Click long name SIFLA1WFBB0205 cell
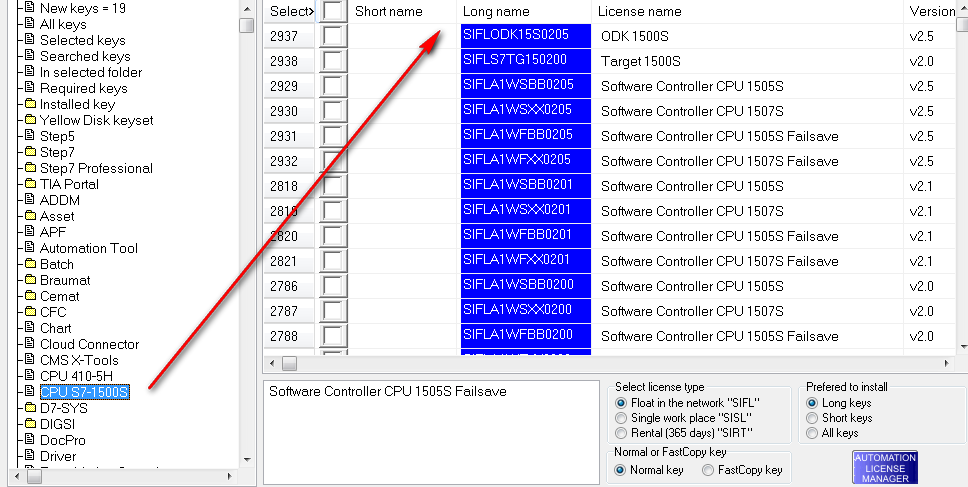This screenshot has height=487, width=968. click(525, 135)
